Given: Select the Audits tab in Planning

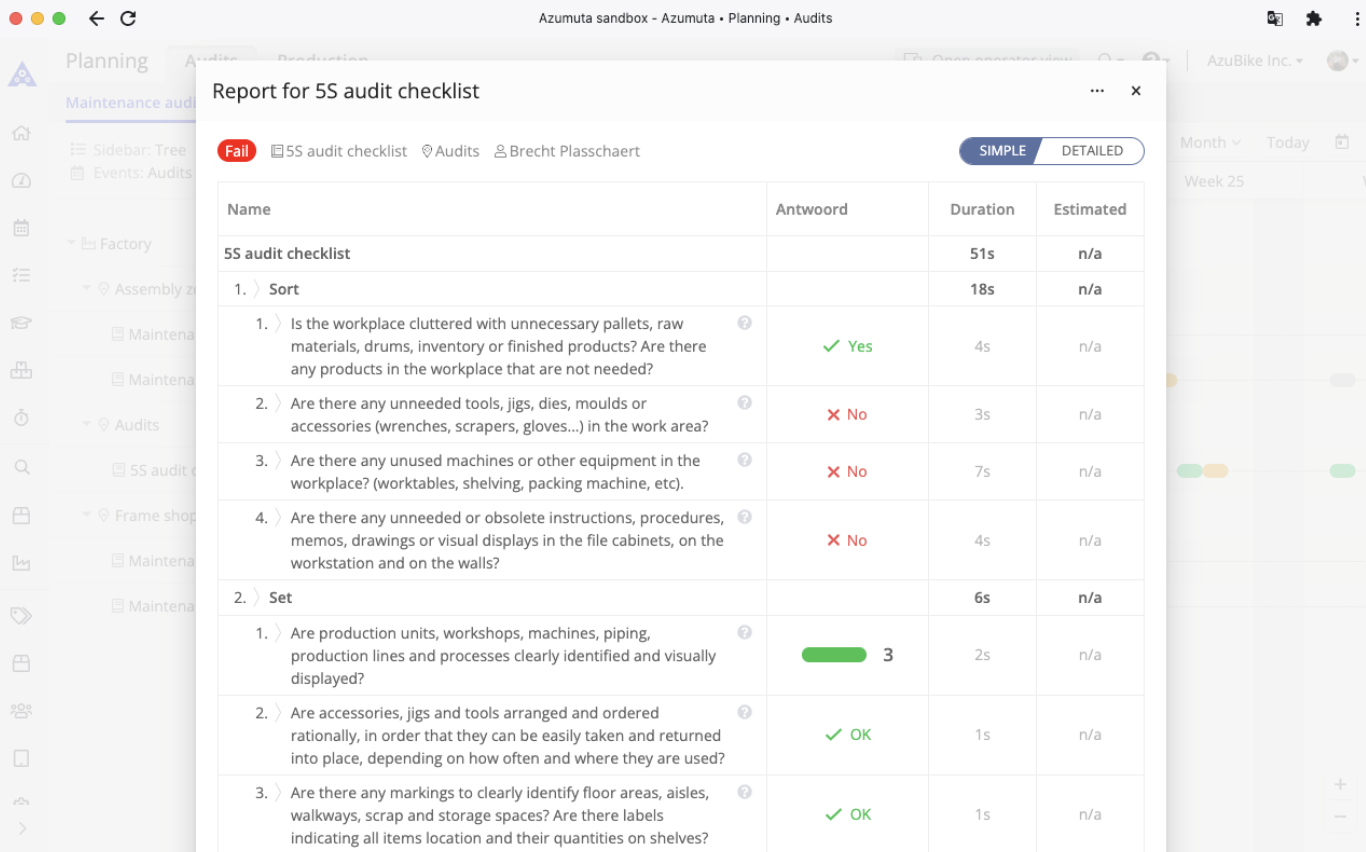Looking at the screenshot, I should (x=211, y=60).
